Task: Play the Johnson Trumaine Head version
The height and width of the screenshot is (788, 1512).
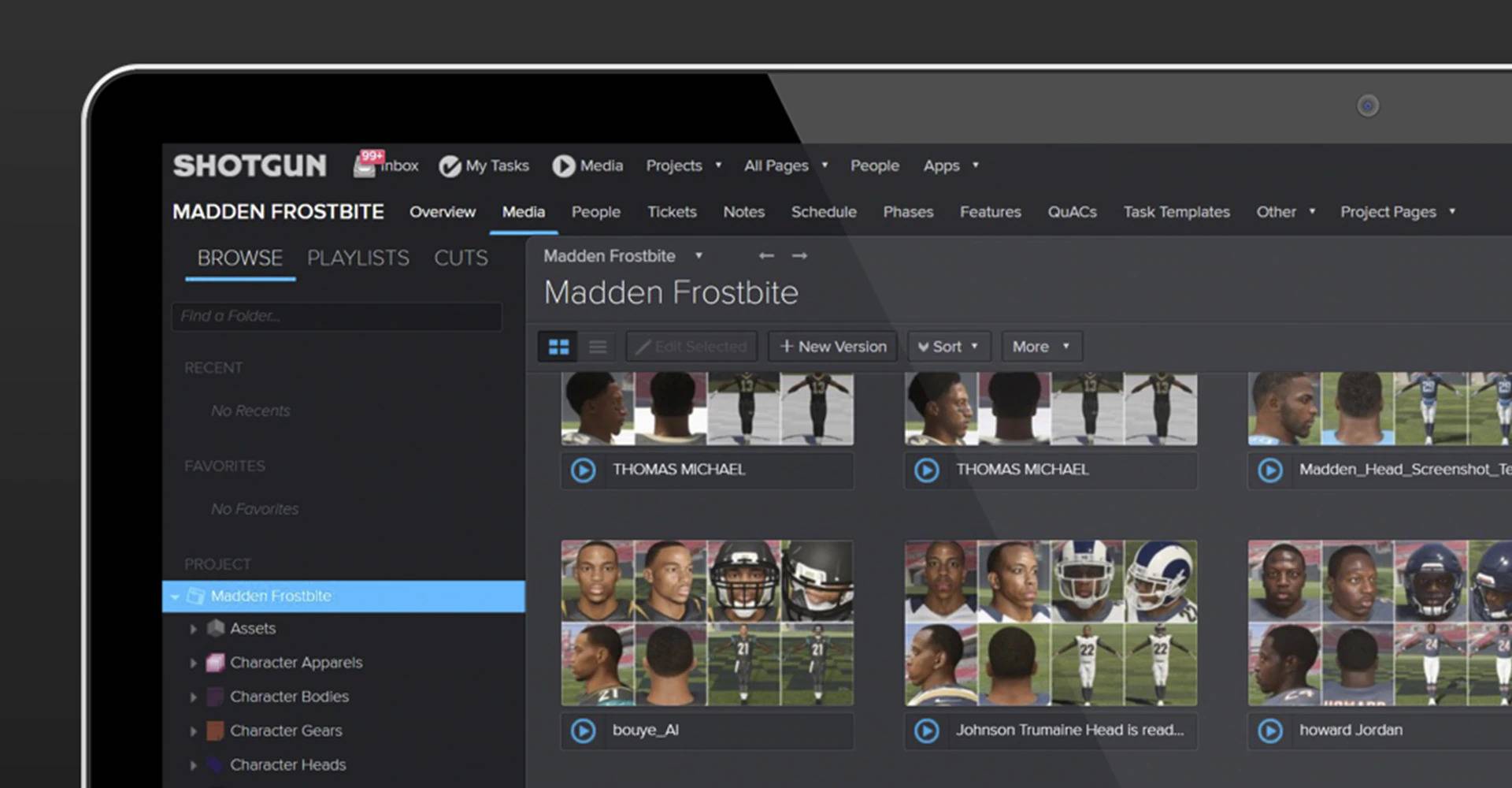Action: tap(926, 730)
